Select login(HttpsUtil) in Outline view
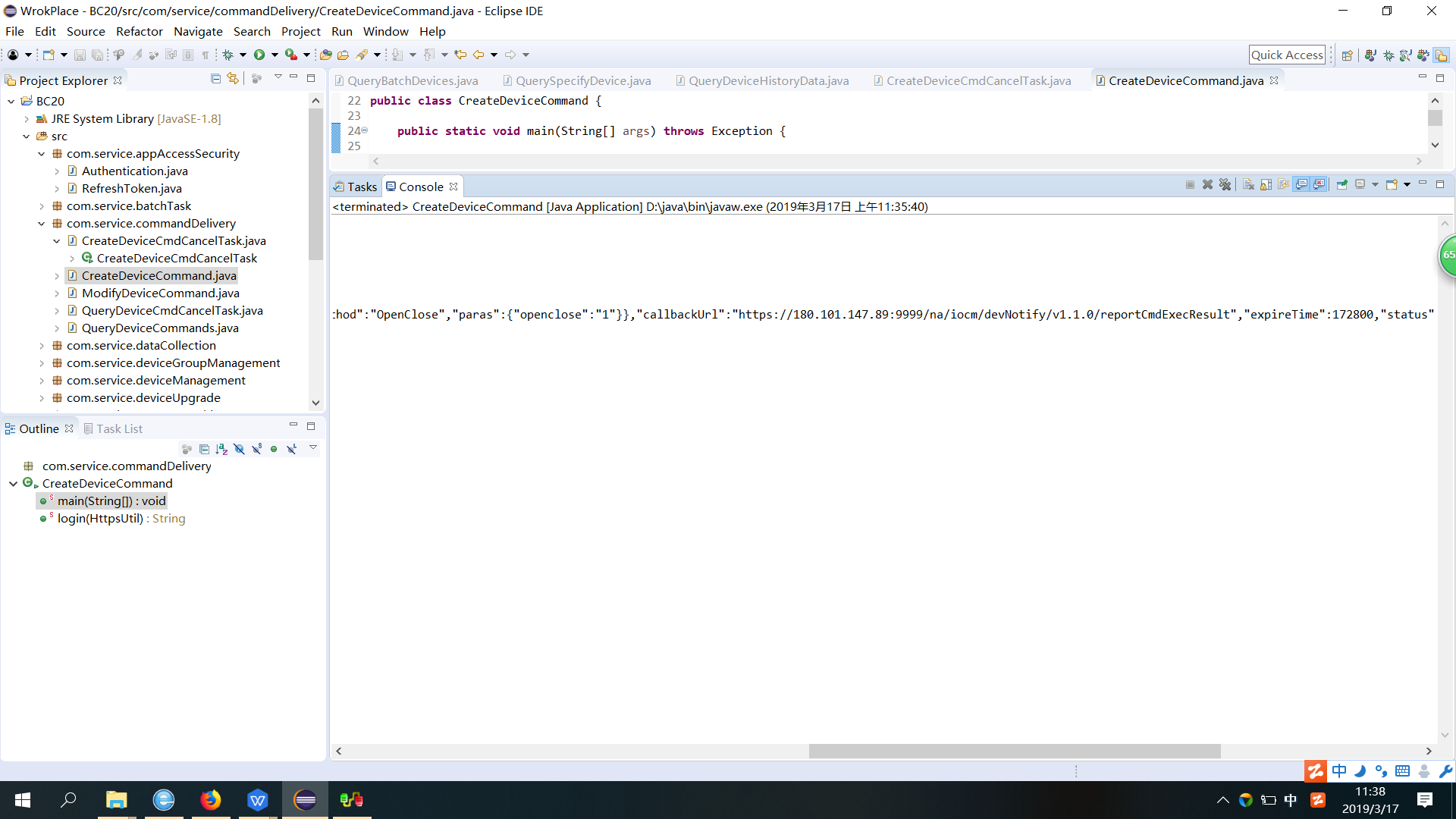The width and height of the screenshot is (1456, 819). 100,519
